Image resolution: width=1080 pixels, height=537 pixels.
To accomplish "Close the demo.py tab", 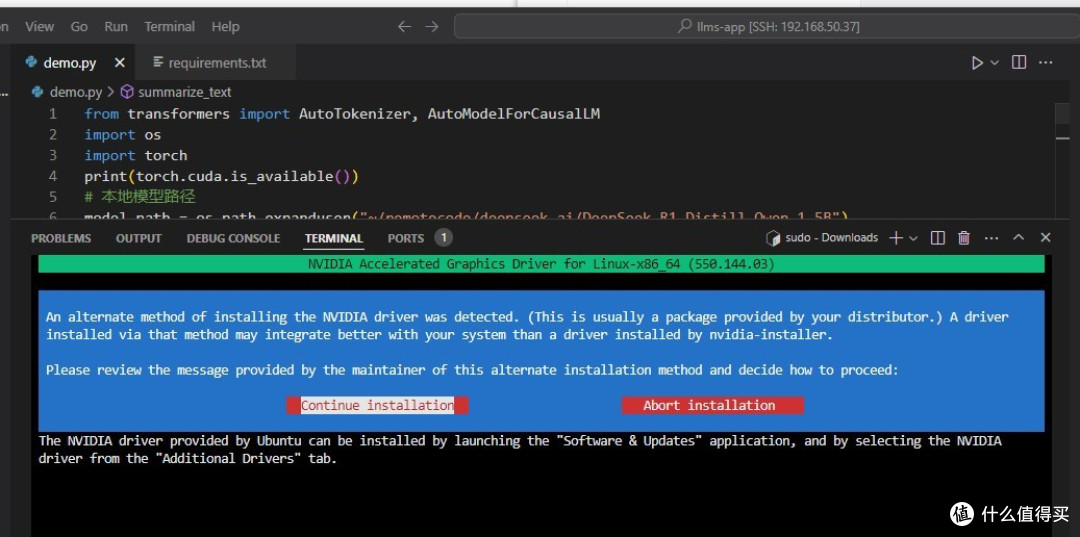I will [x=120, y=63].
